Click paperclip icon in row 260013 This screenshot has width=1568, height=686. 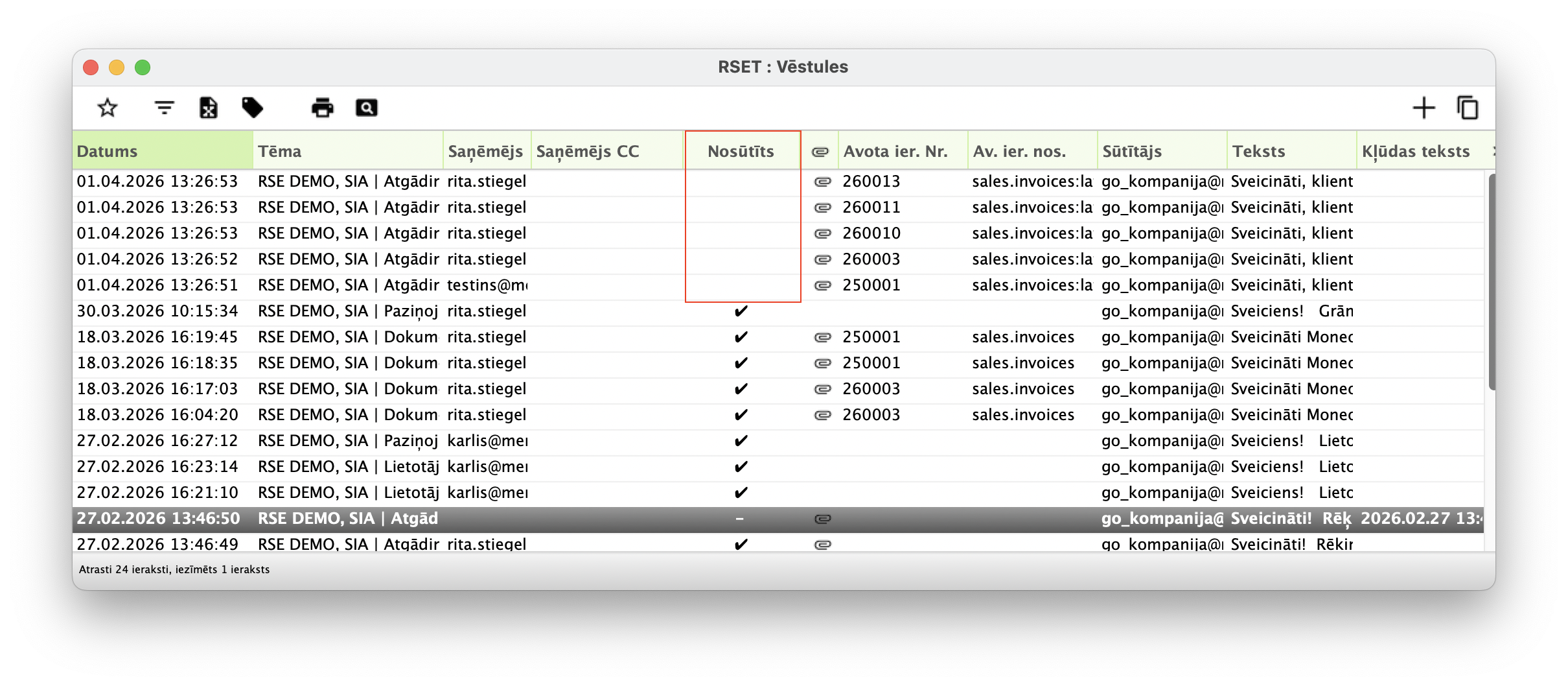(822, 182)
